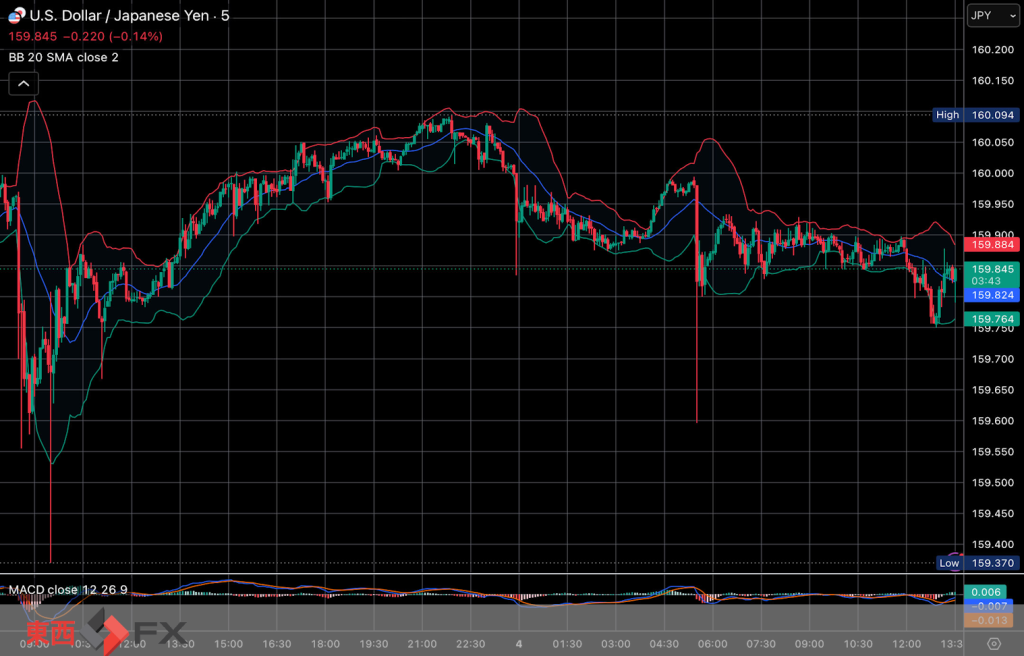
Task: Click the 12:00 time axis label
Action: [906, 644]
